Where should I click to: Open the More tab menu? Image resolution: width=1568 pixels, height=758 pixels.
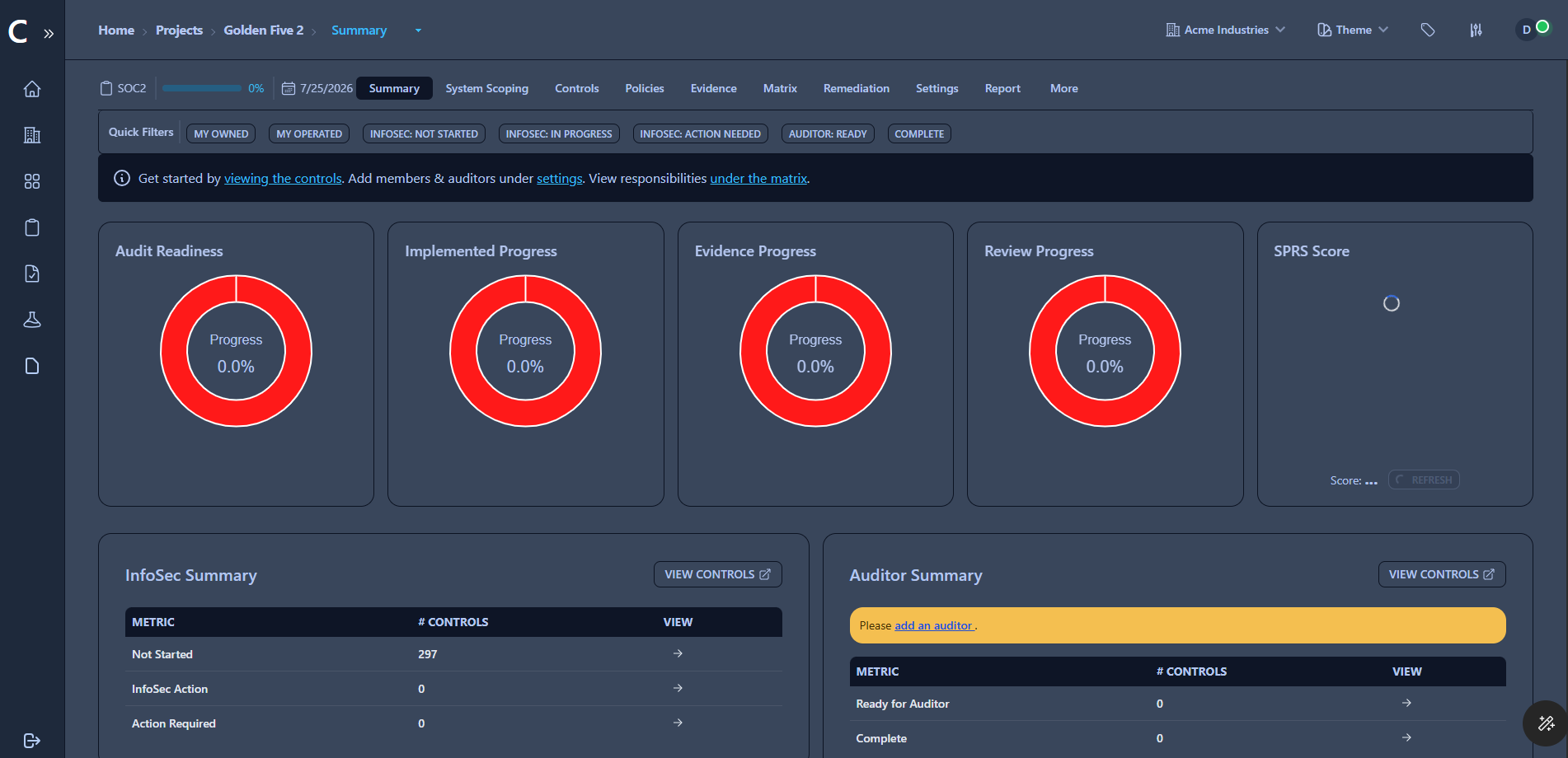tap(1063, 88)
